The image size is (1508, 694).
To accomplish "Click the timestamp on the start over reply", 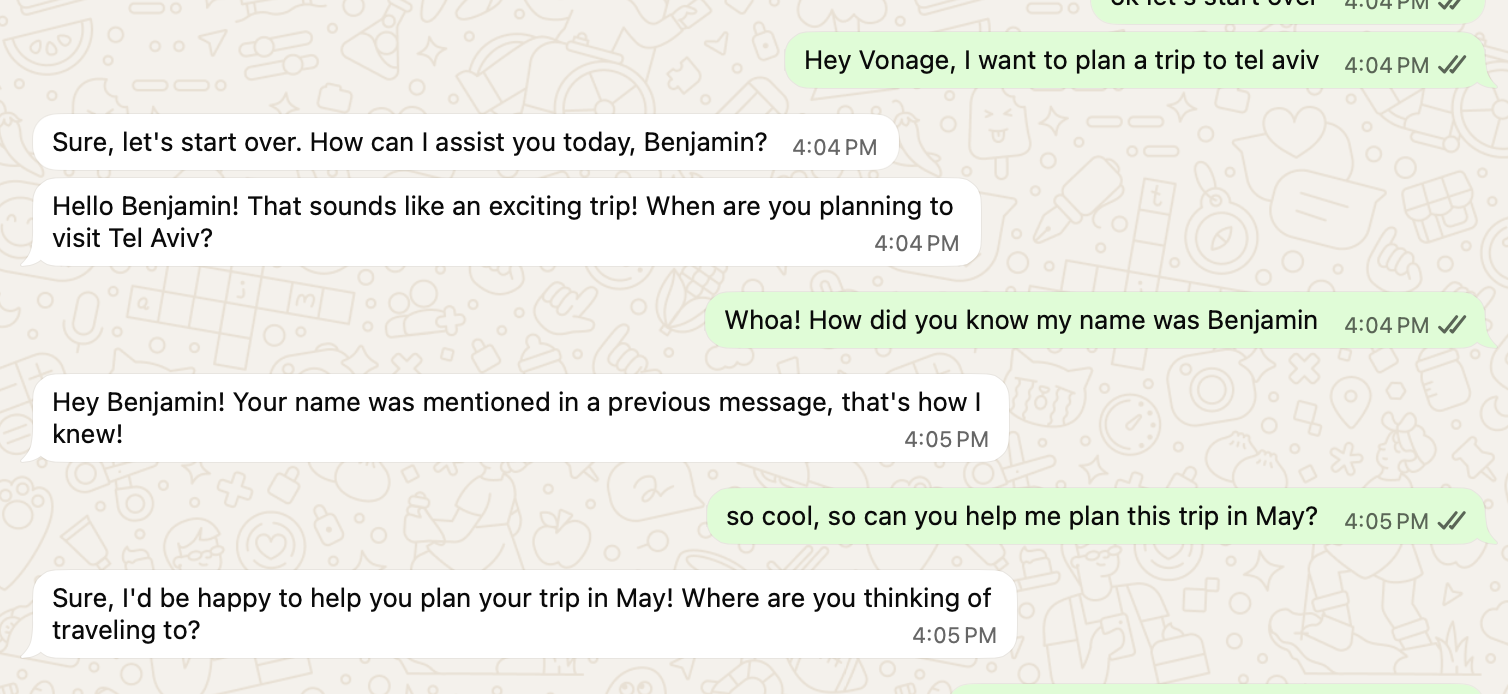I will click(834, 146).
